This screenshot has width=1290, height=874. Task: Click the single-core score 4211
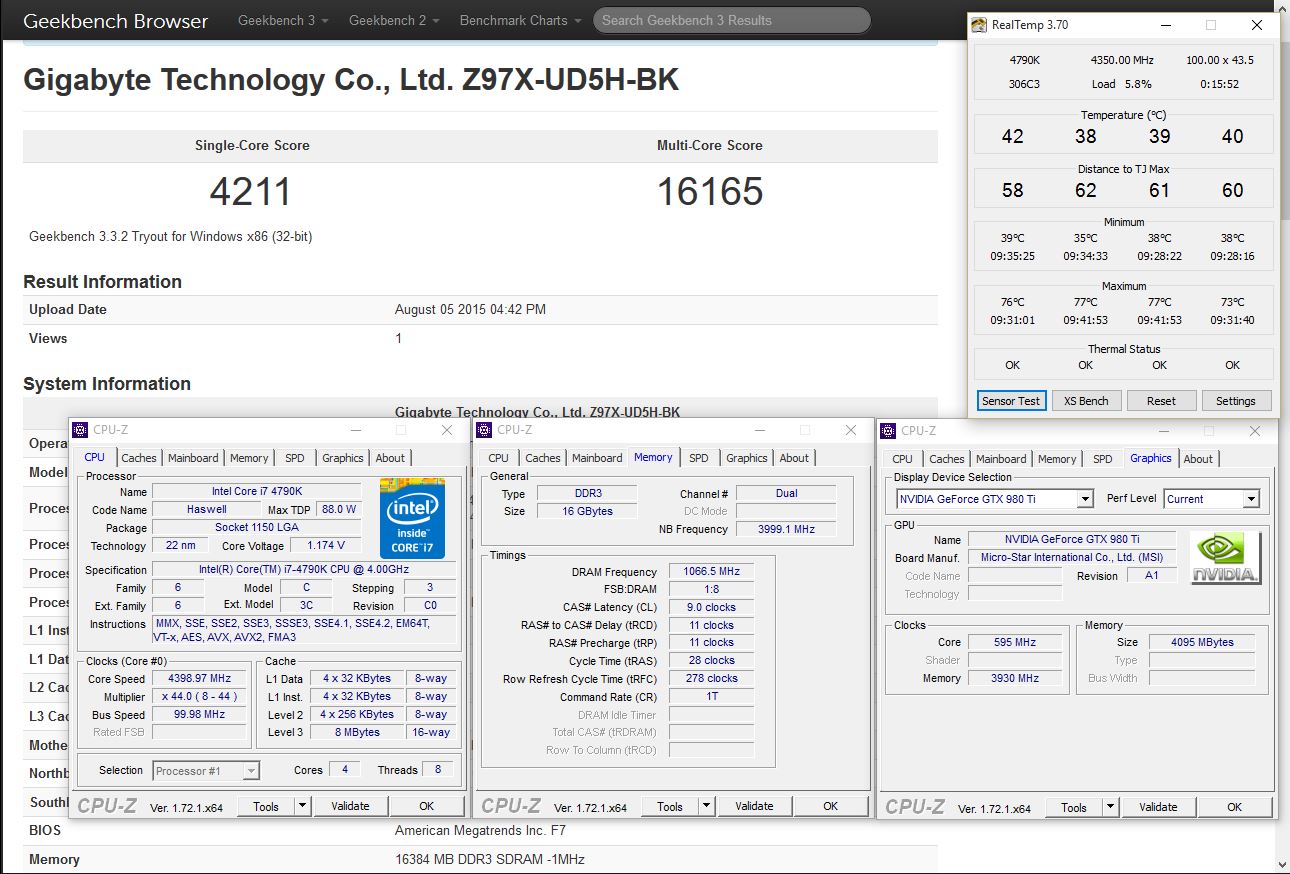click(x=251, y=192)
